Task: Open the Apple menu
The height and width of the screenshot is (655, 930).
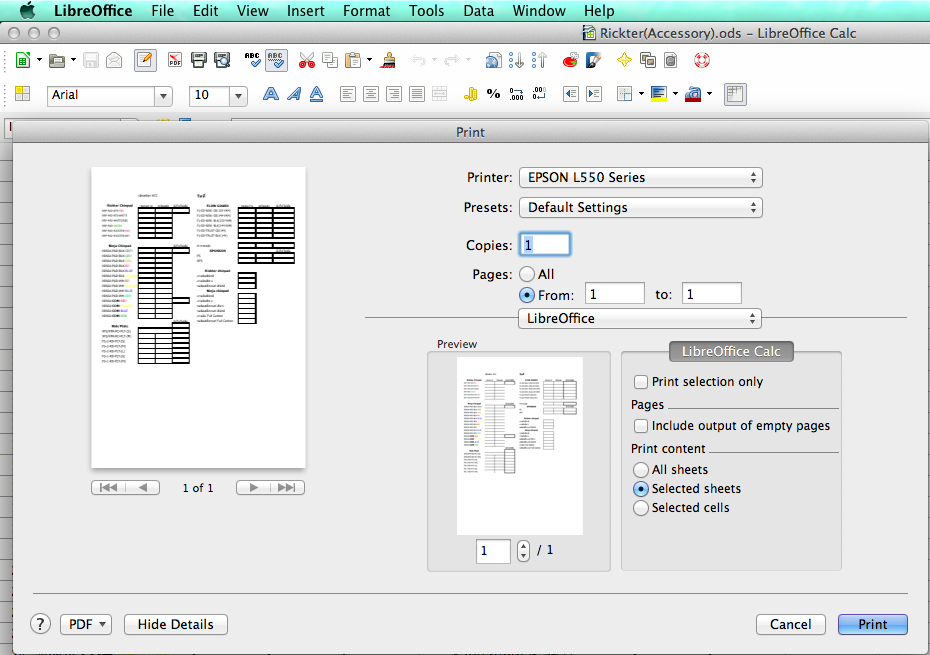Action: click(27, 11)
